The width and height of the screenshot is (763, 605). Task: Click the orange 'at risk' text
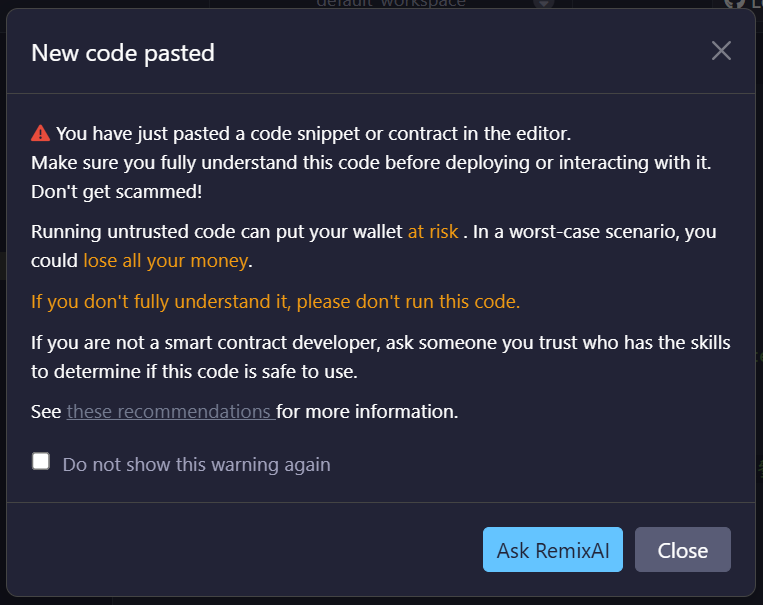coord(432,231)
